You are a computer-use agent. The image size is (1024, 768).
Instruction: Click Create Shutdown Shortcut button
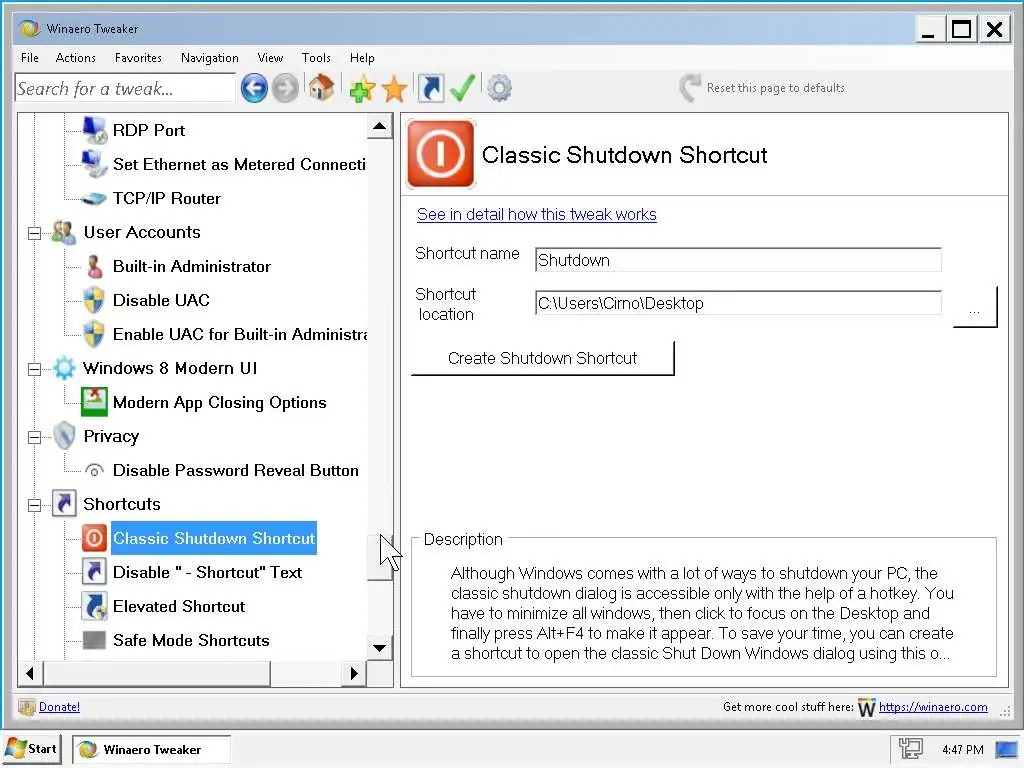[x=542, y=358]
